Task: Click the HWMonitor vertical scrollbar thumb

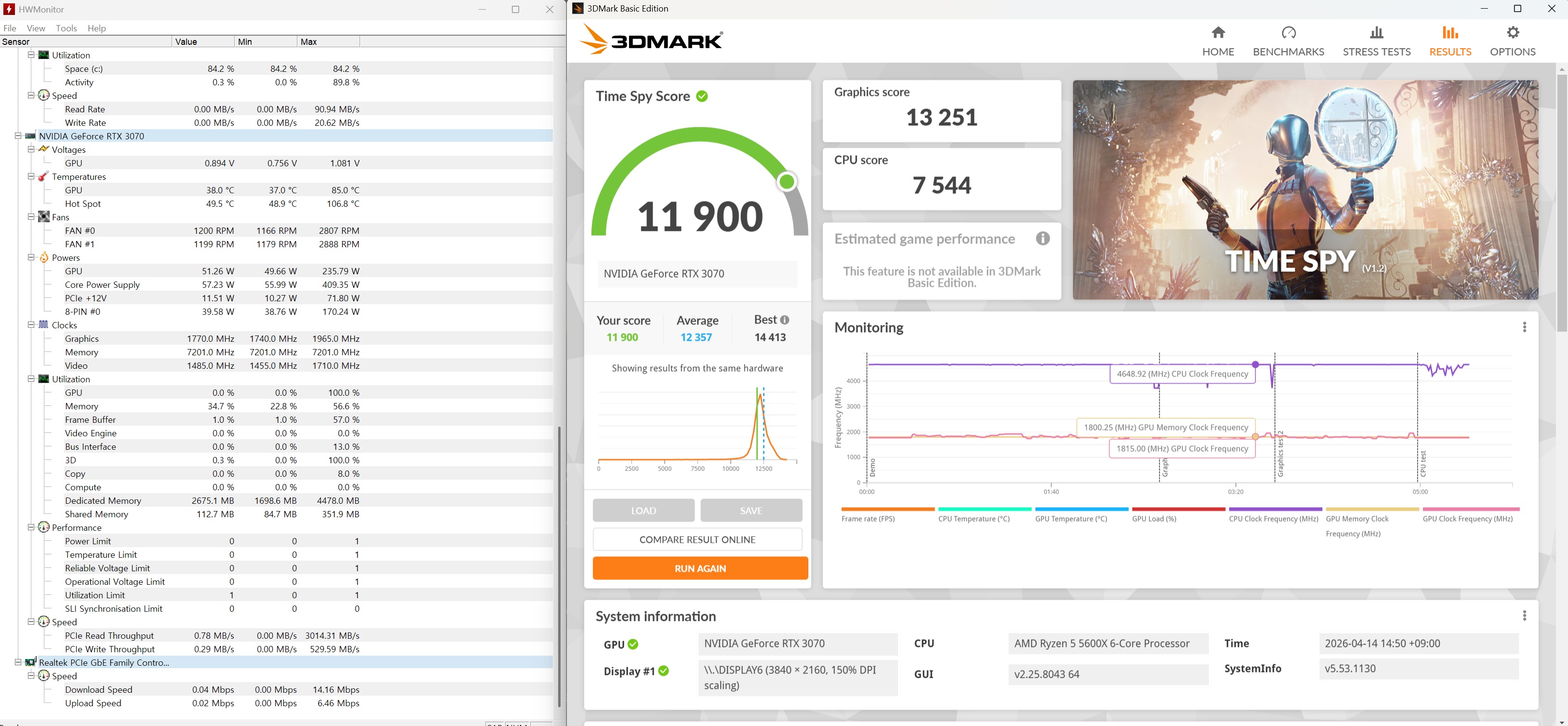Action: tap(559, 566)
